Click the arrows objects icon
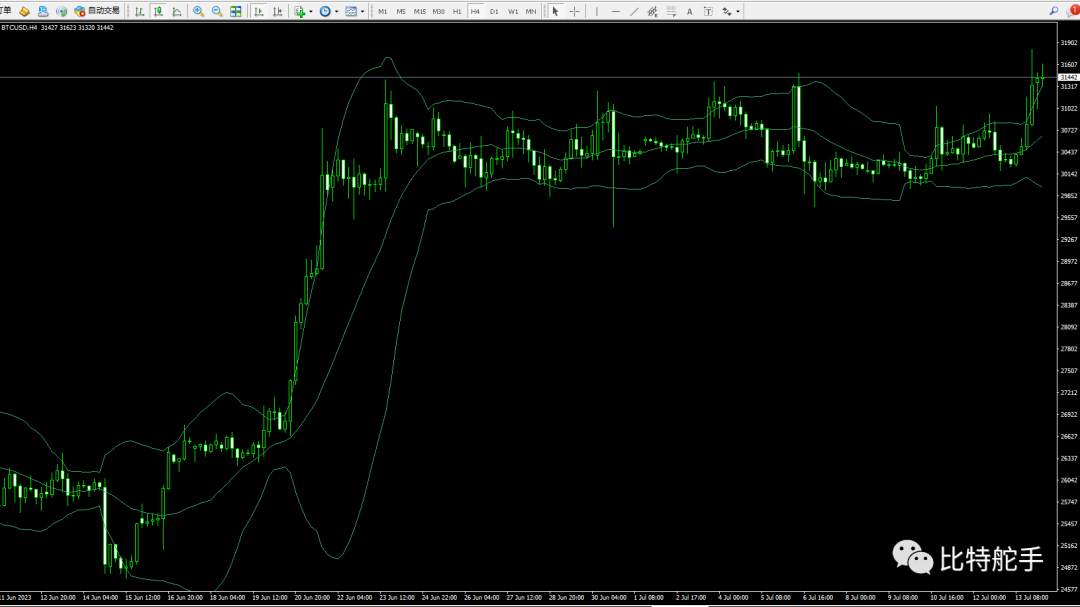This screenshot has width=1080, height=607. click(727, 11)
